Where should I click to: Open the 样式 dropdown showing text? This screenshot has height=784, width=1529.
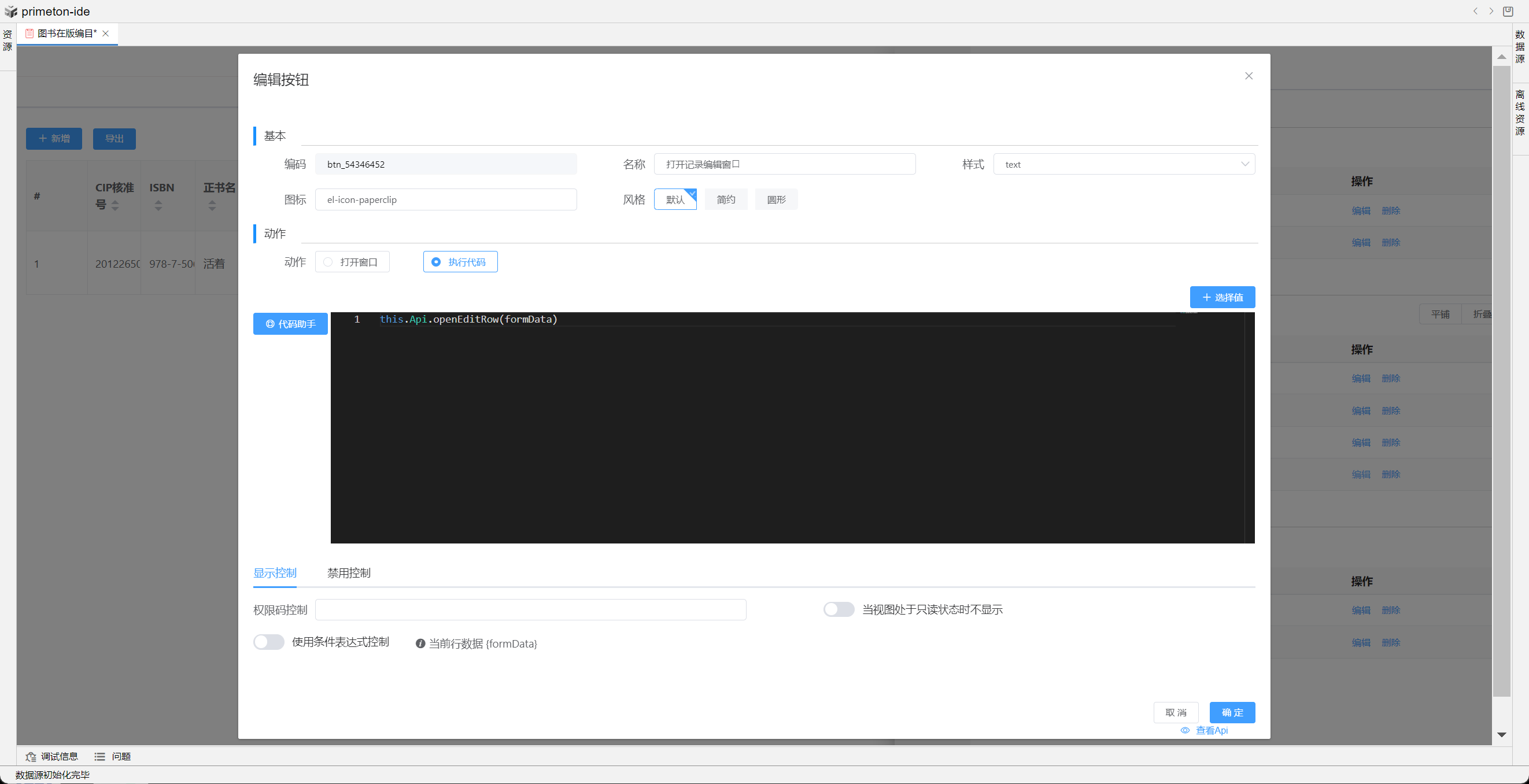[1124, 164]
